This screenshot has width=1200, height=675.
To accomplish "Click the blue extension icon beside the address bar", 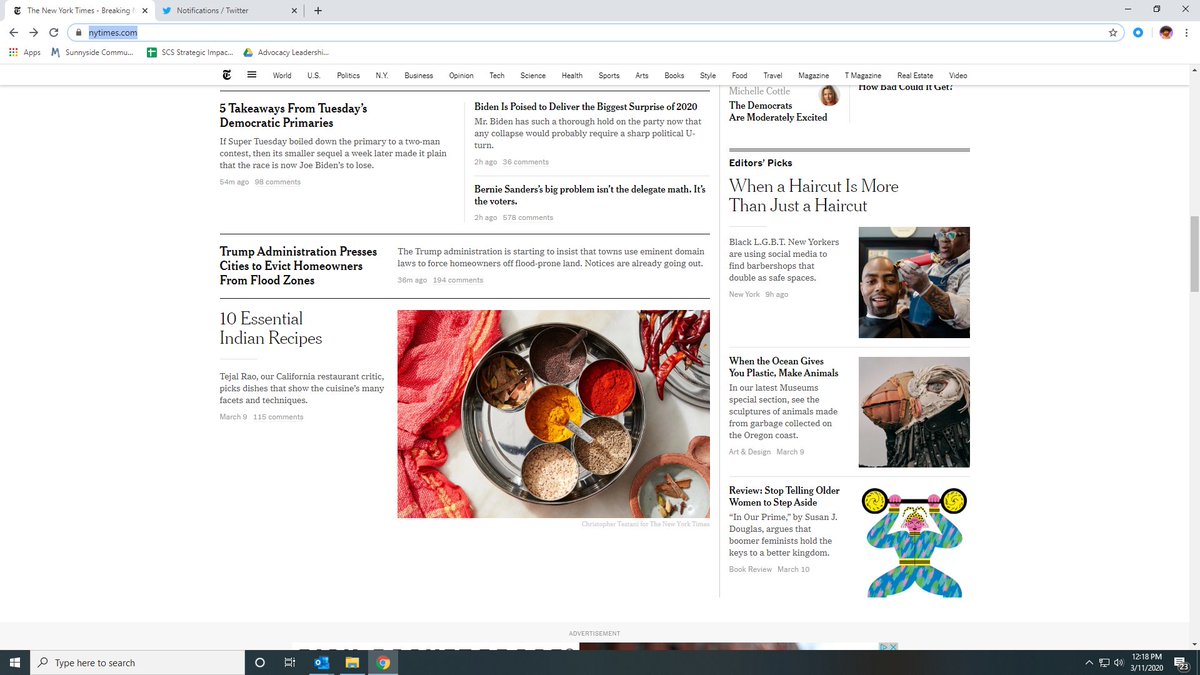I will (x=1139, y=32).
